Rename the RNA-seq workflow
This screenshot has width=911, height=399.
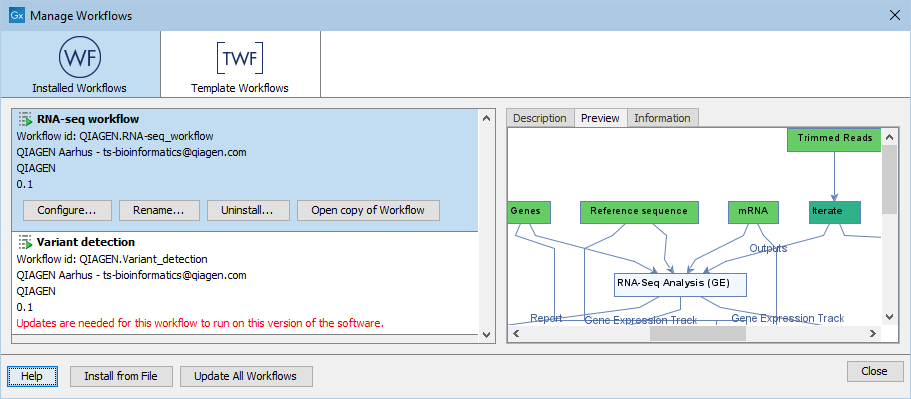pyautogui.click(x=159, y=210)
